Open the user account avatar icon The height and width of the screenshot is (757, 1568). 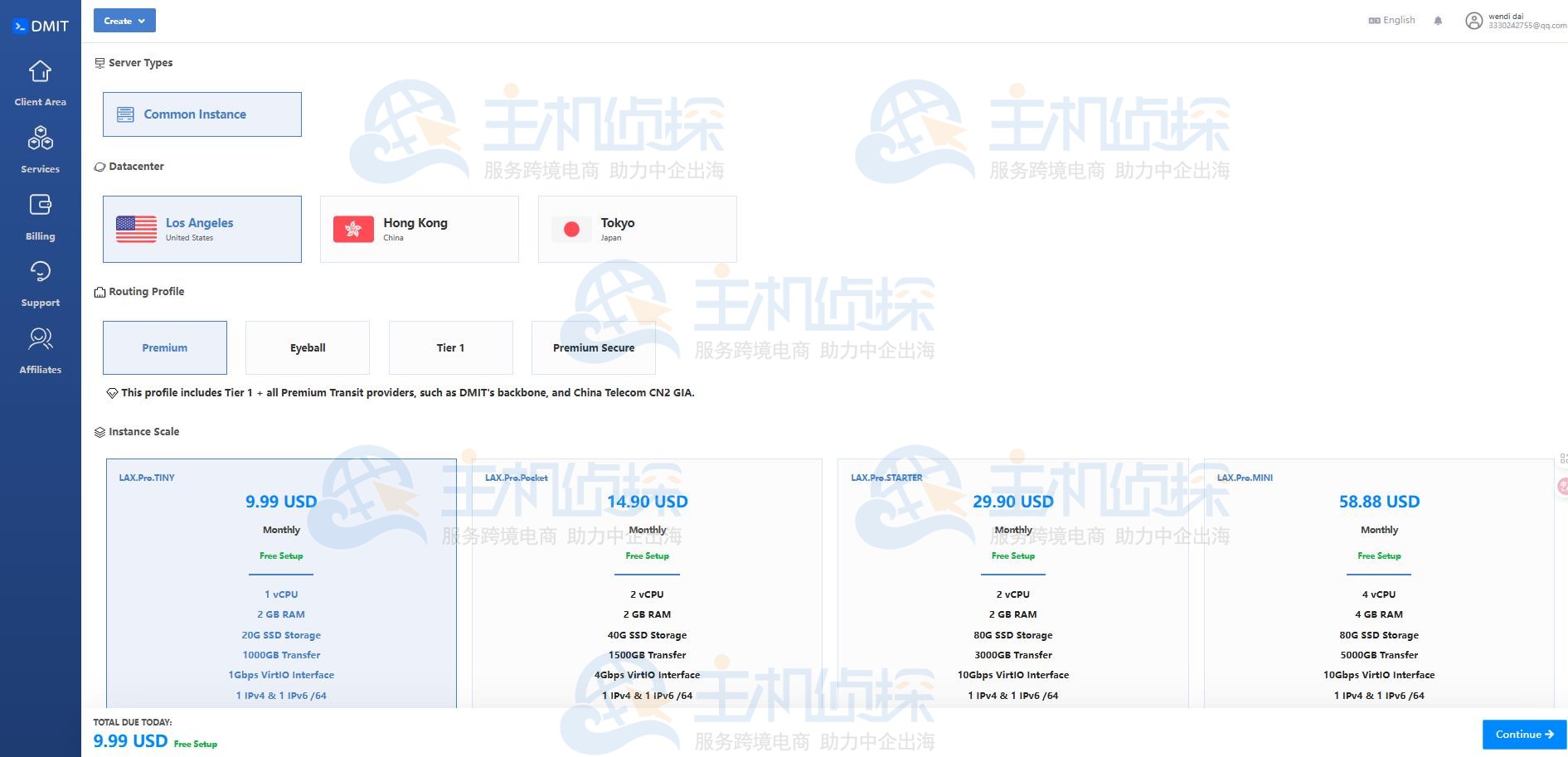tap(1473, 21)
